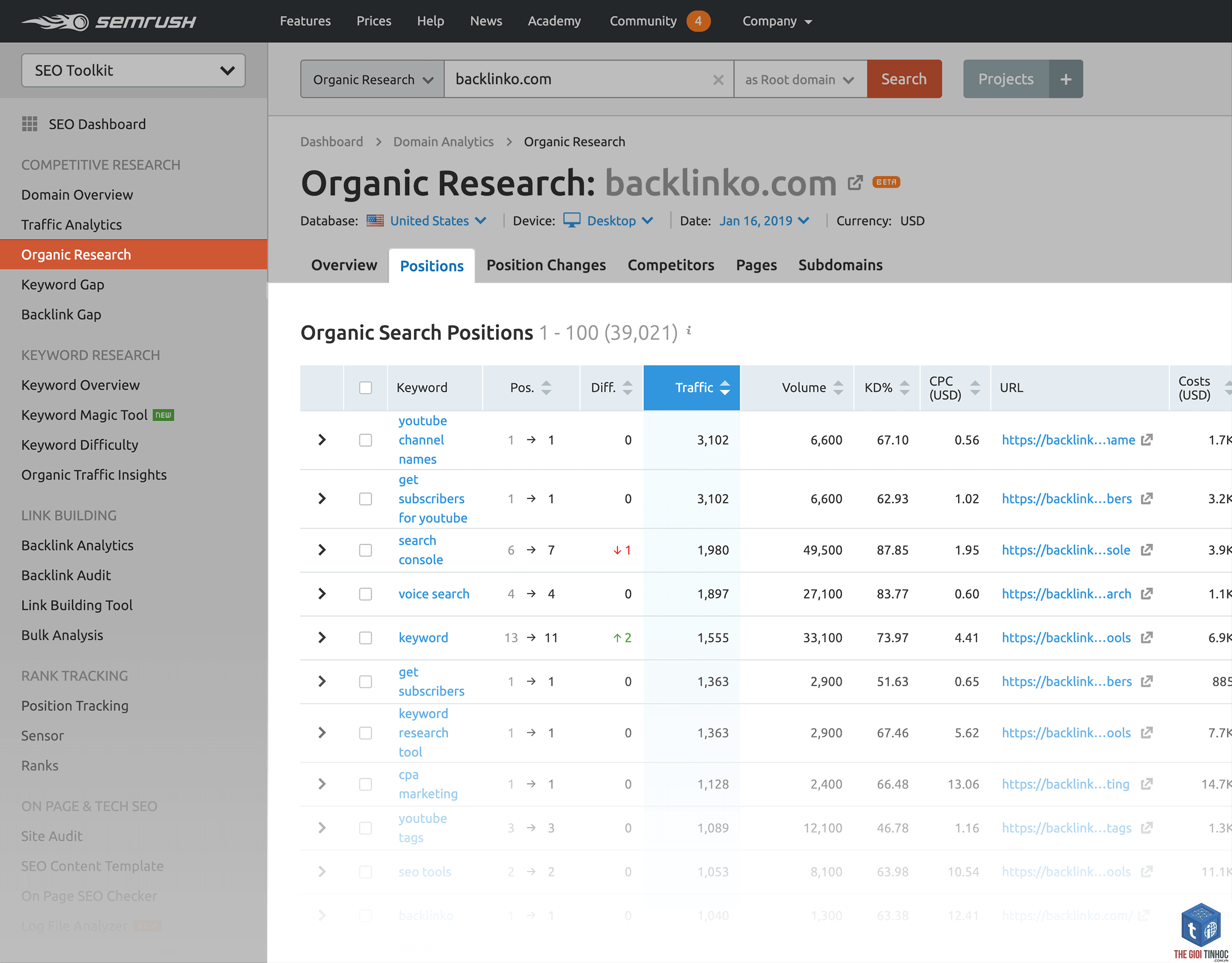Open the voice search keyword link
Viewport: 1232px width, 963px height.
[434, 594]
